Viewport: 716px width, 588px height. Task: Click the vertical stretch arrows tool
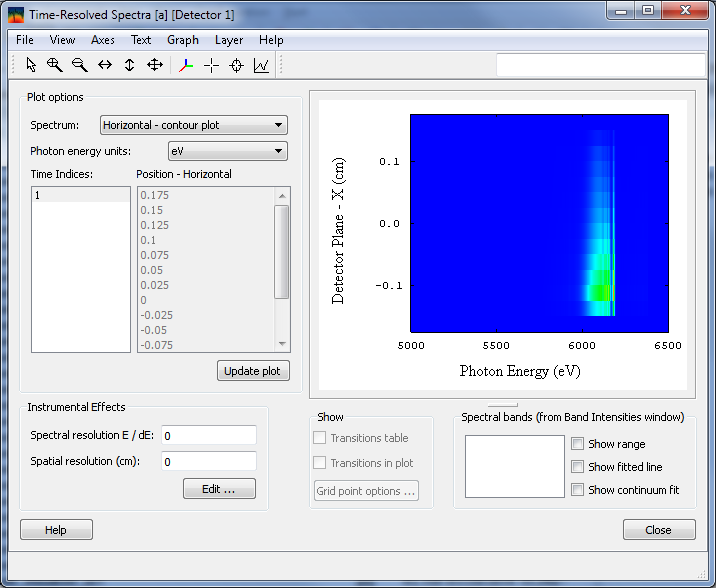(130, 65)
